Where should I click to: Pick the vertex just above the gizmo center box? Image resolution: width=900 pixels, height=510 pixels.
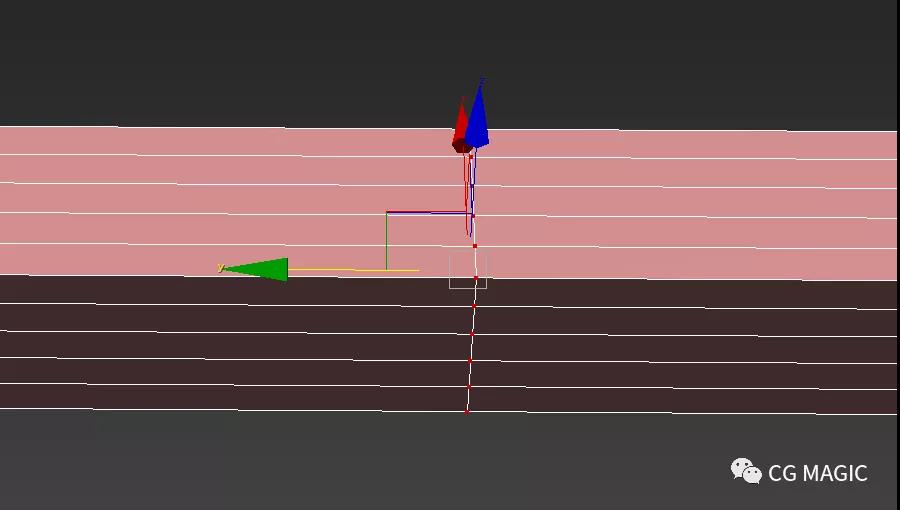click(x=474, y=245)
